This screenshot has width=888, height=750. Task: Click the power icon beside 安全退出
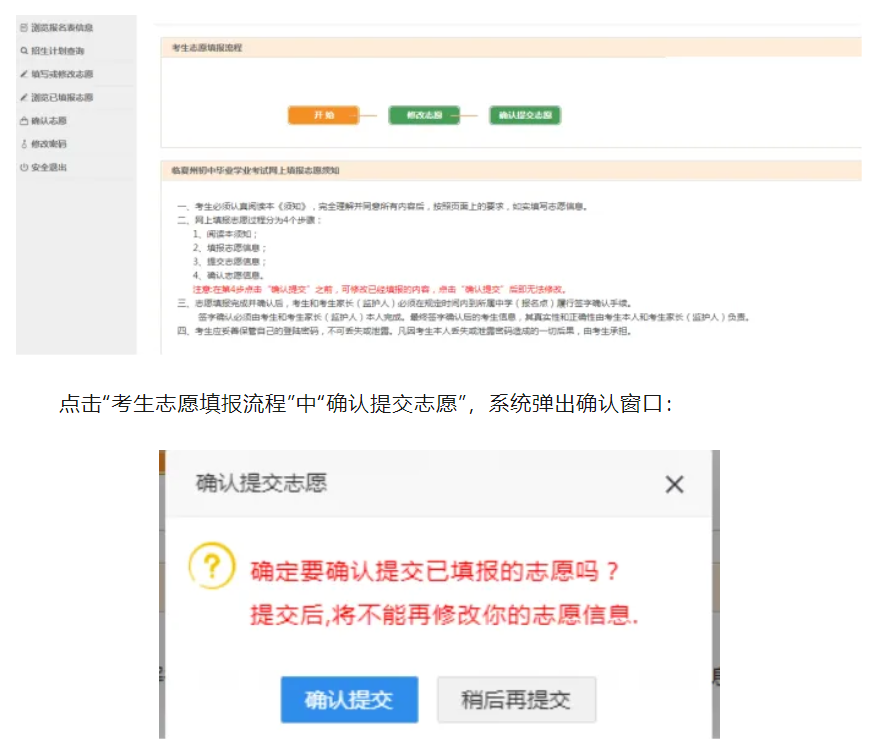click(x=24, y=167)
